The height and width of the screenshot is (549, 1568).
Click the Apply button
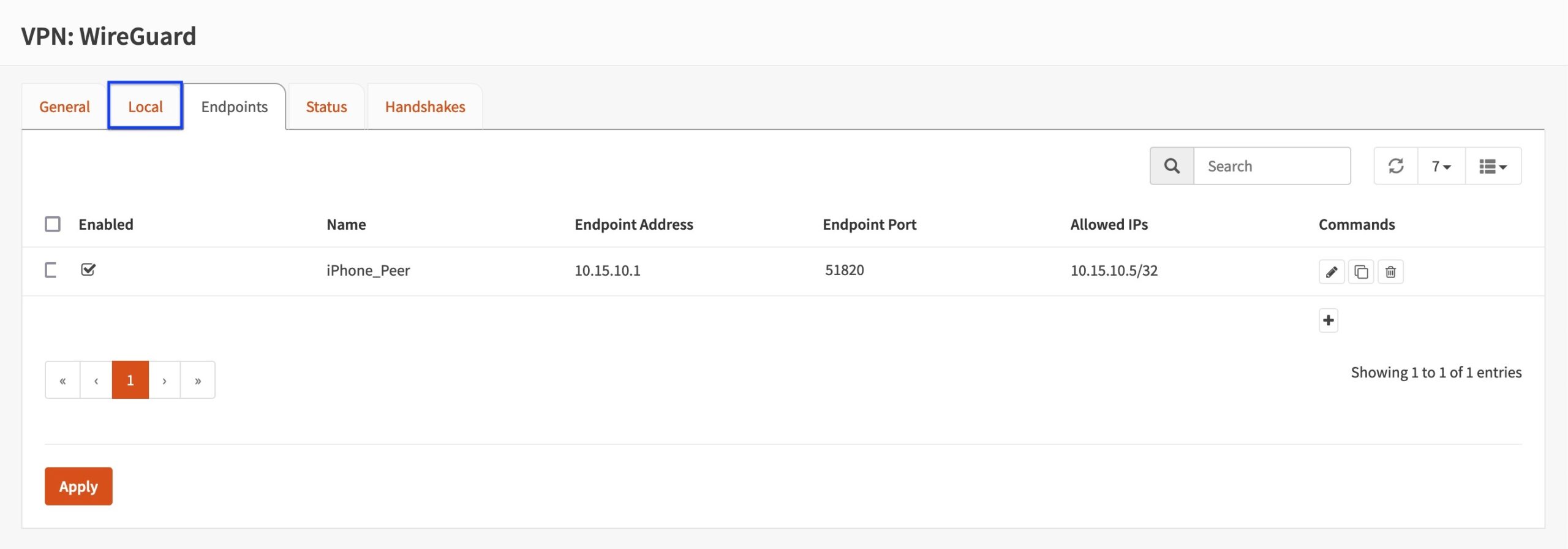(78, 487)
